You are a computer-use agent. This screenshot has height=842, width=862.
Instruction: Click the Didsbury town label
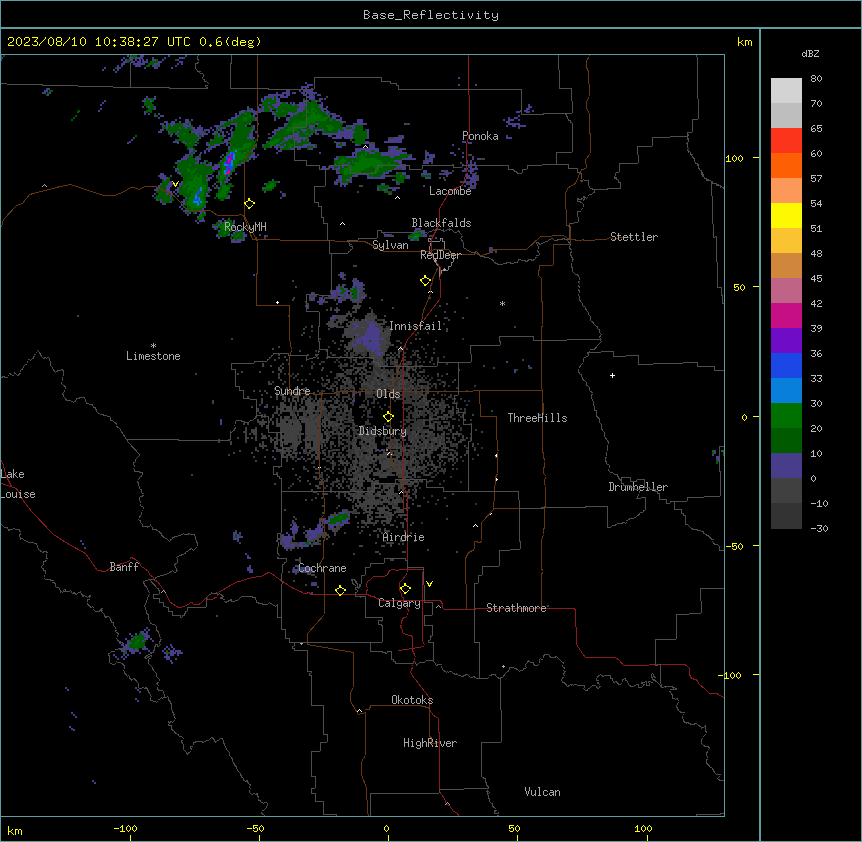pos(383,431)
